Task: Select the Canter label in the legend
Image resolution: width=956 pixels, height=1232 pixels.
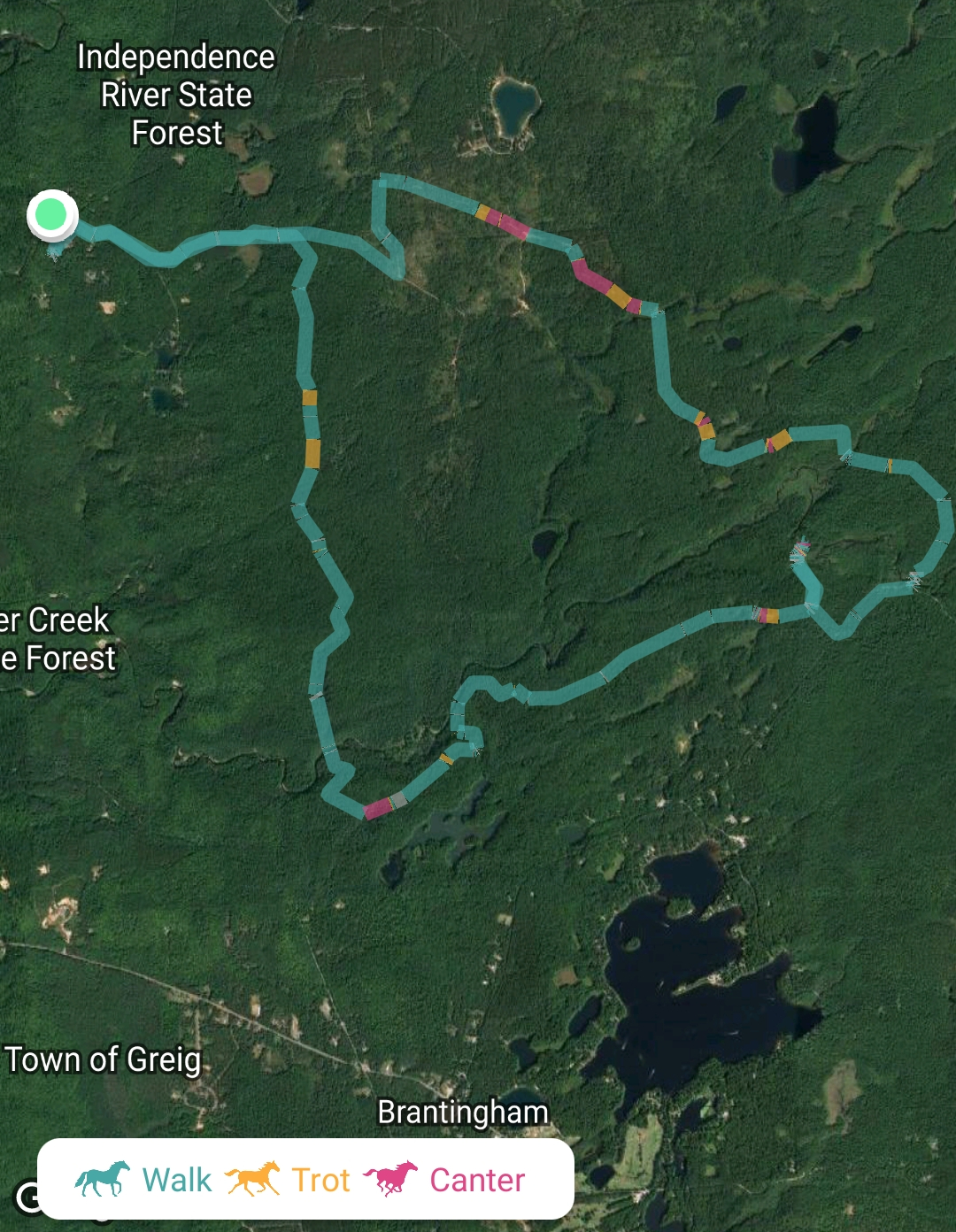Action: coord(477,1180)
